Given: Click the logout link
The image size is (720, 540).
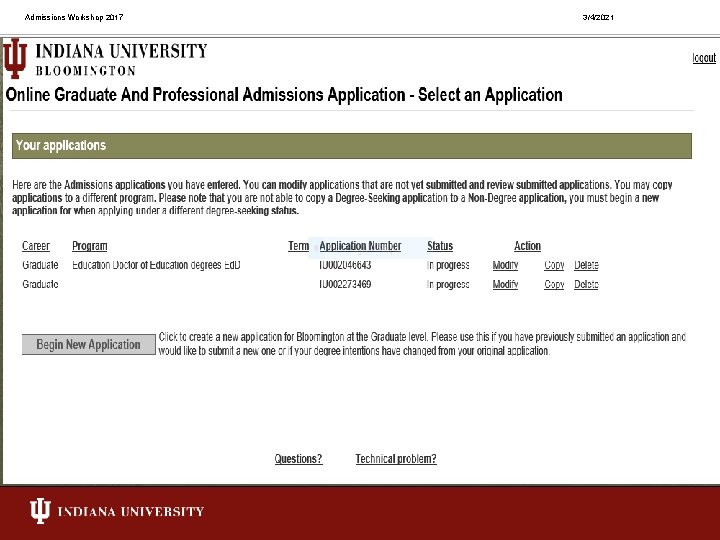Looking at the screenshot, I should 704,58.
